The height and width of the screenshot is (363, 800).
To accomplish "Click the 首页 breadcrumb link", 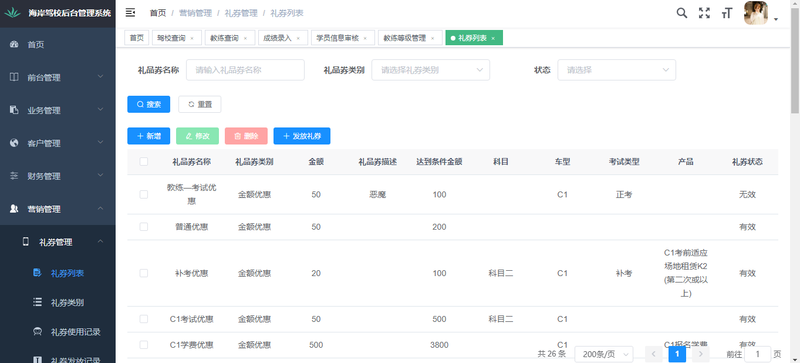I will pos(158,13).
